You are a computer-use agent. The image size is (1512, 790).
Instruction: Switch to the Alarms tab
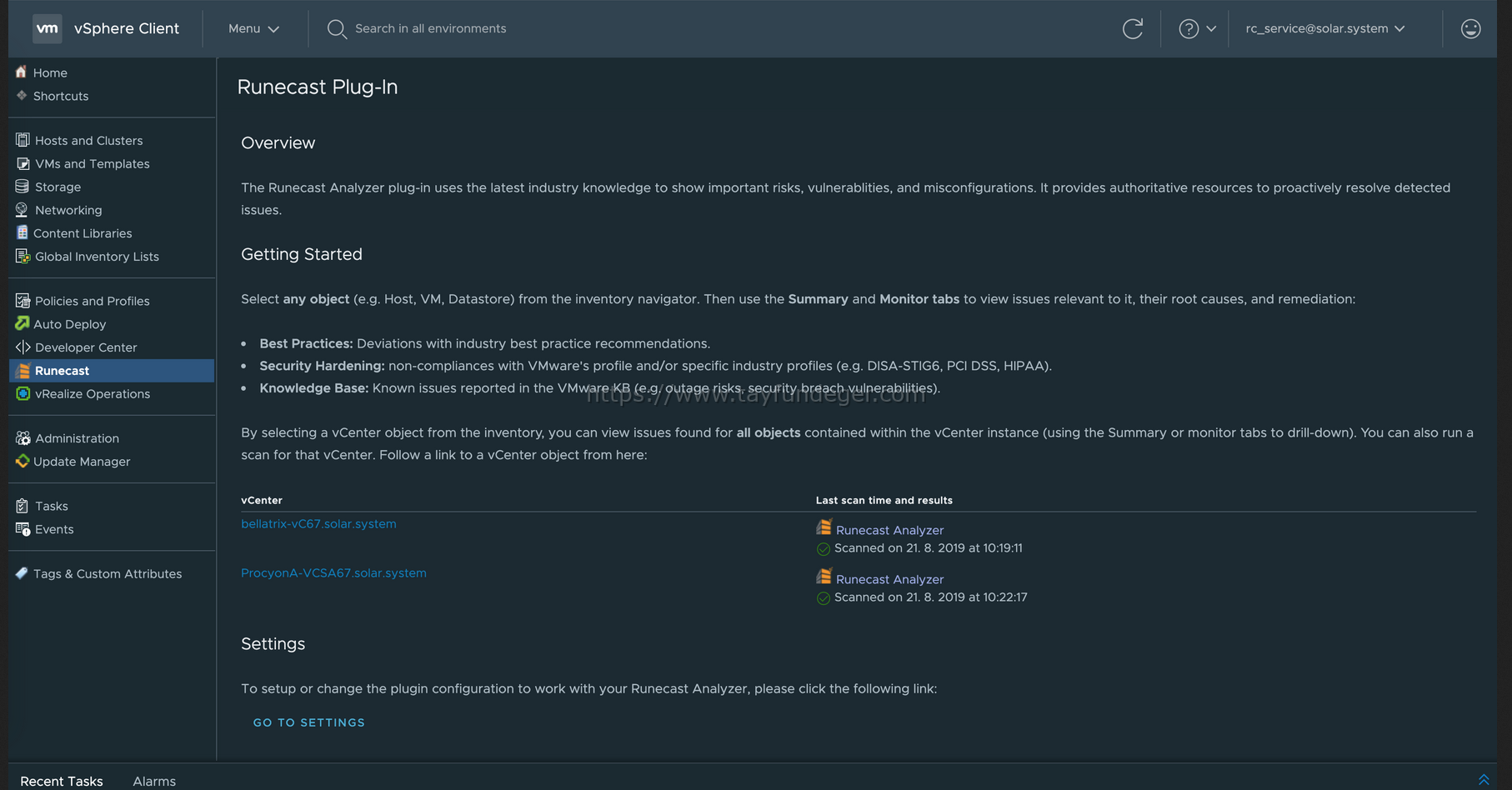click(154, 781)
